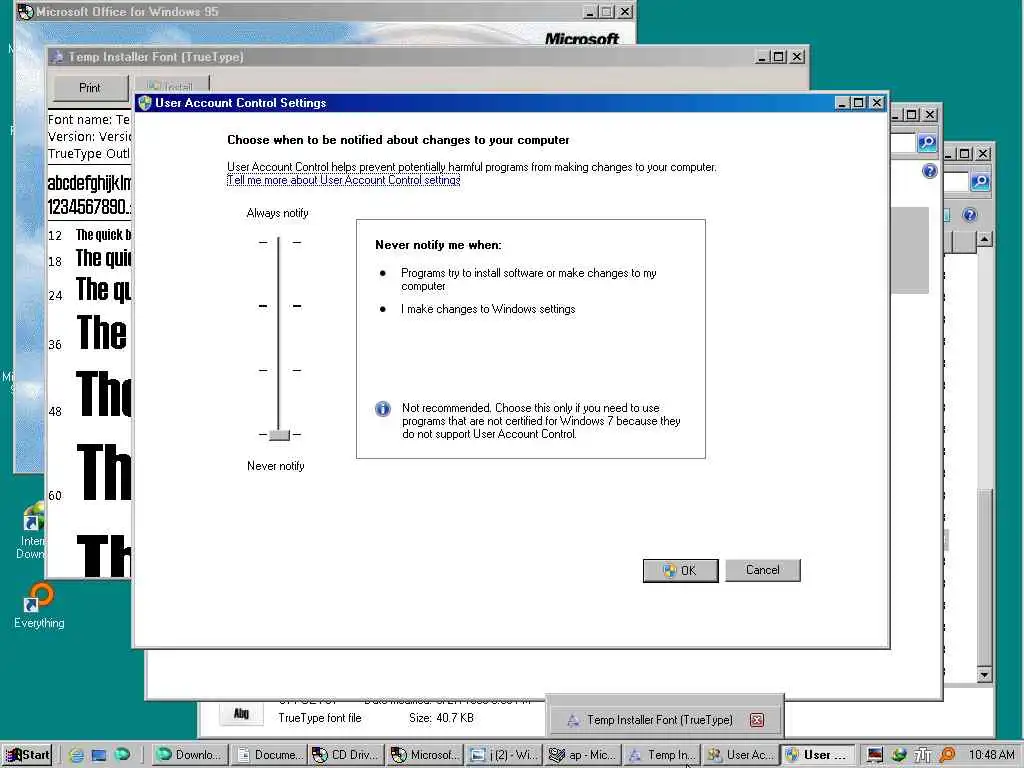Open the Everything desktop shortcut

click(x=39, y=605)
